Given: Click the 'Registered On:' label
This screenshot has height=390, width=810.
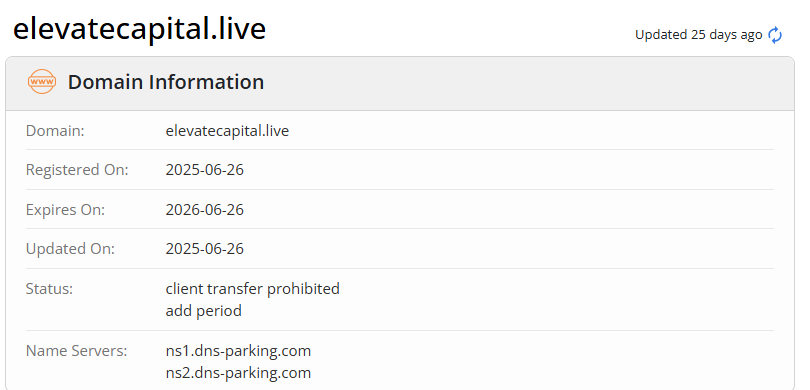Looking at the screenshot, I should tap(77, 170).
